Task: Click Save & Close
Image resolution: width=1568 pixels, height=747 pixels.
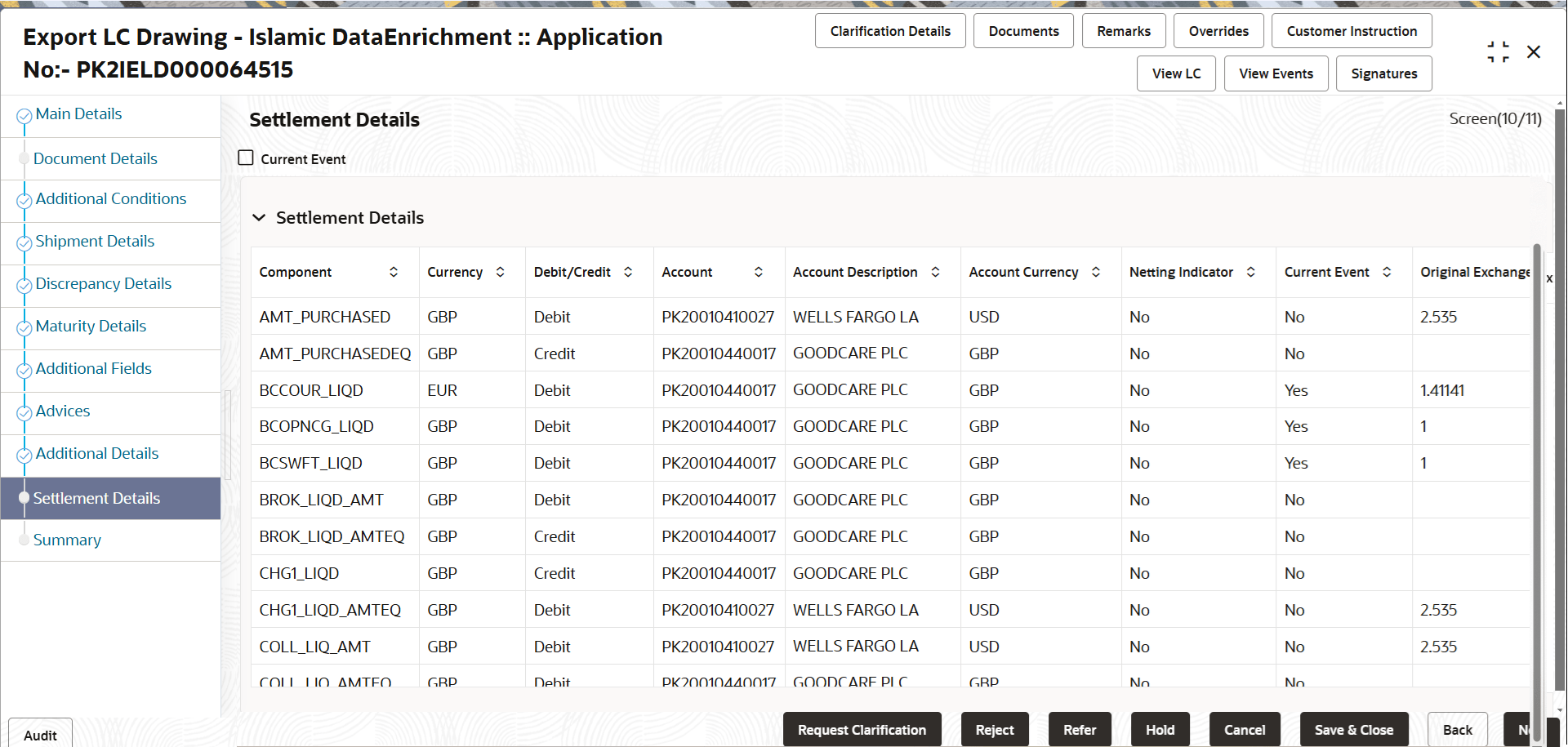Action: (1354, 729)
